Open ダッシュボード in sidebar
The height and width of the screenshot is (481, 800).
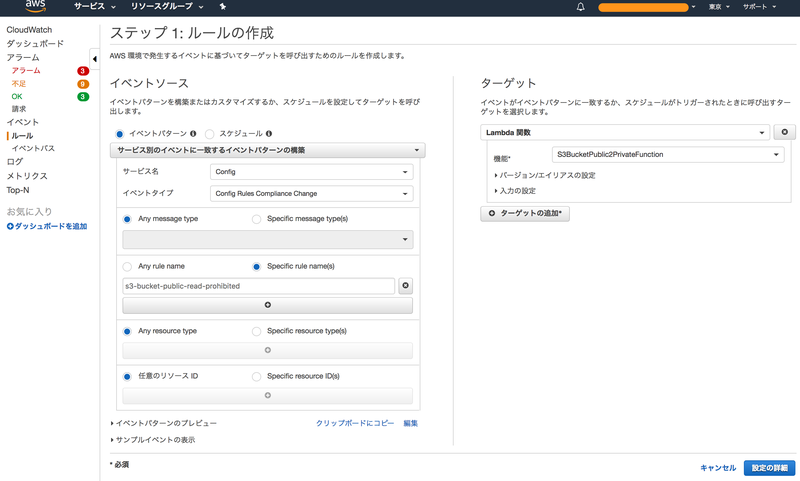(x=35, y=44)
